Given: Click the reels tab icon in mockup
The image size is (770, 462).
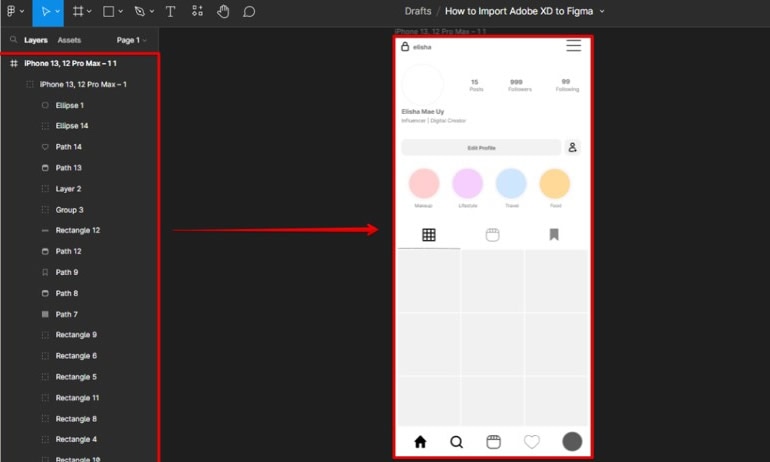Looking at the screenshot, I should (x=493, y=235).
